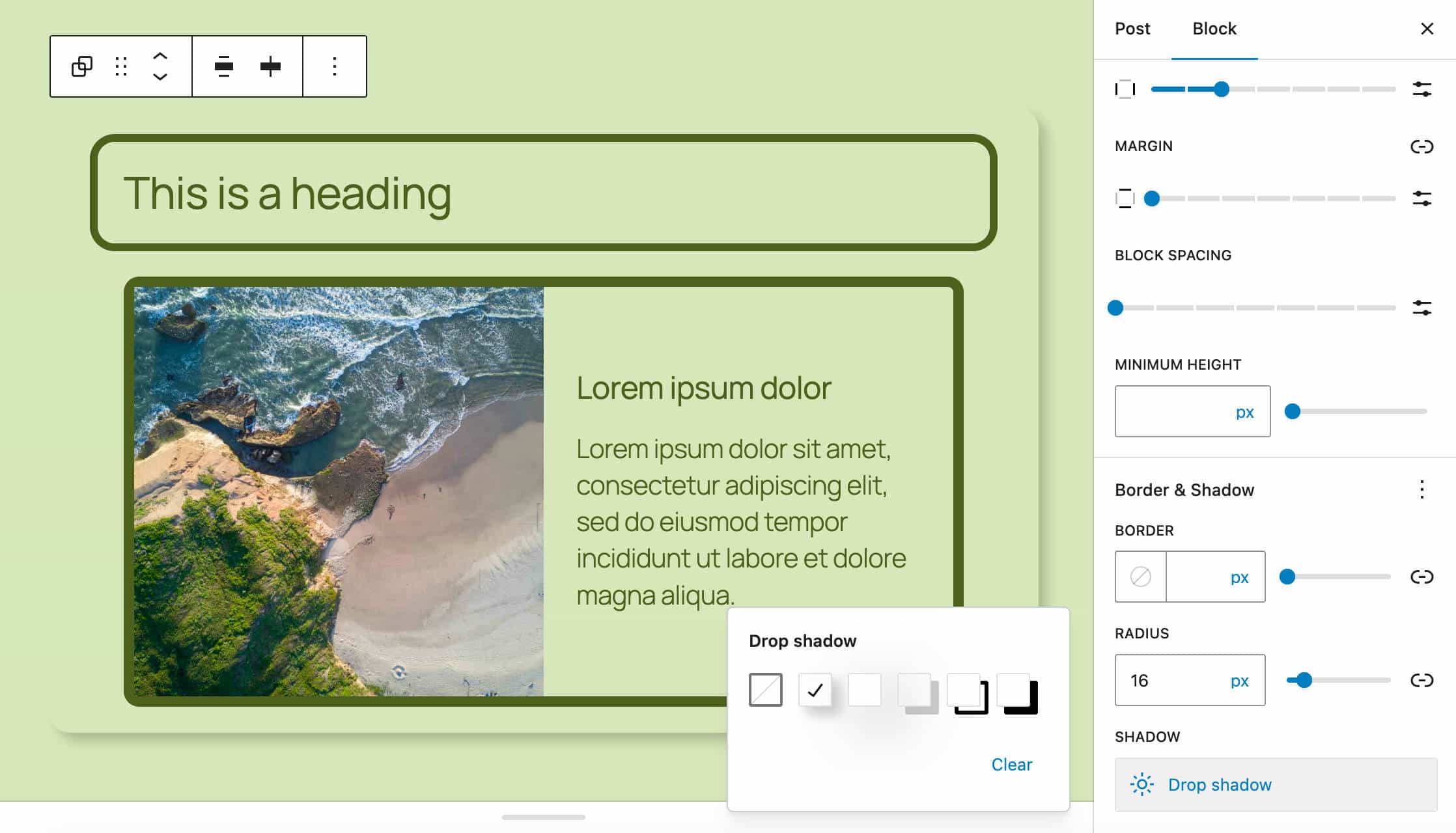Open the Drop shadow button in sidebar
The image size is (1456, 833).
[1276, 784]
